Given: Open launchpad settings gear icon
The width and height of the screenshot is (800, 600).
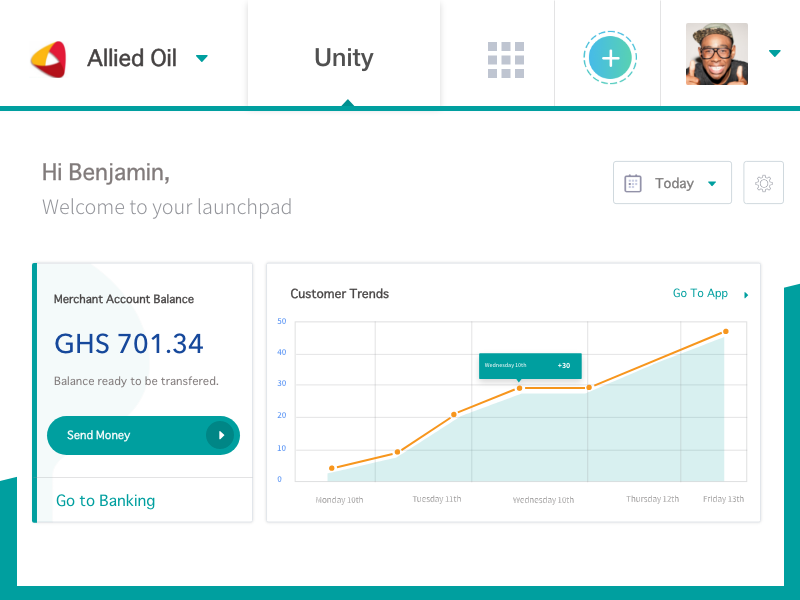Looking at the screenshot, I should click(763, 183).
